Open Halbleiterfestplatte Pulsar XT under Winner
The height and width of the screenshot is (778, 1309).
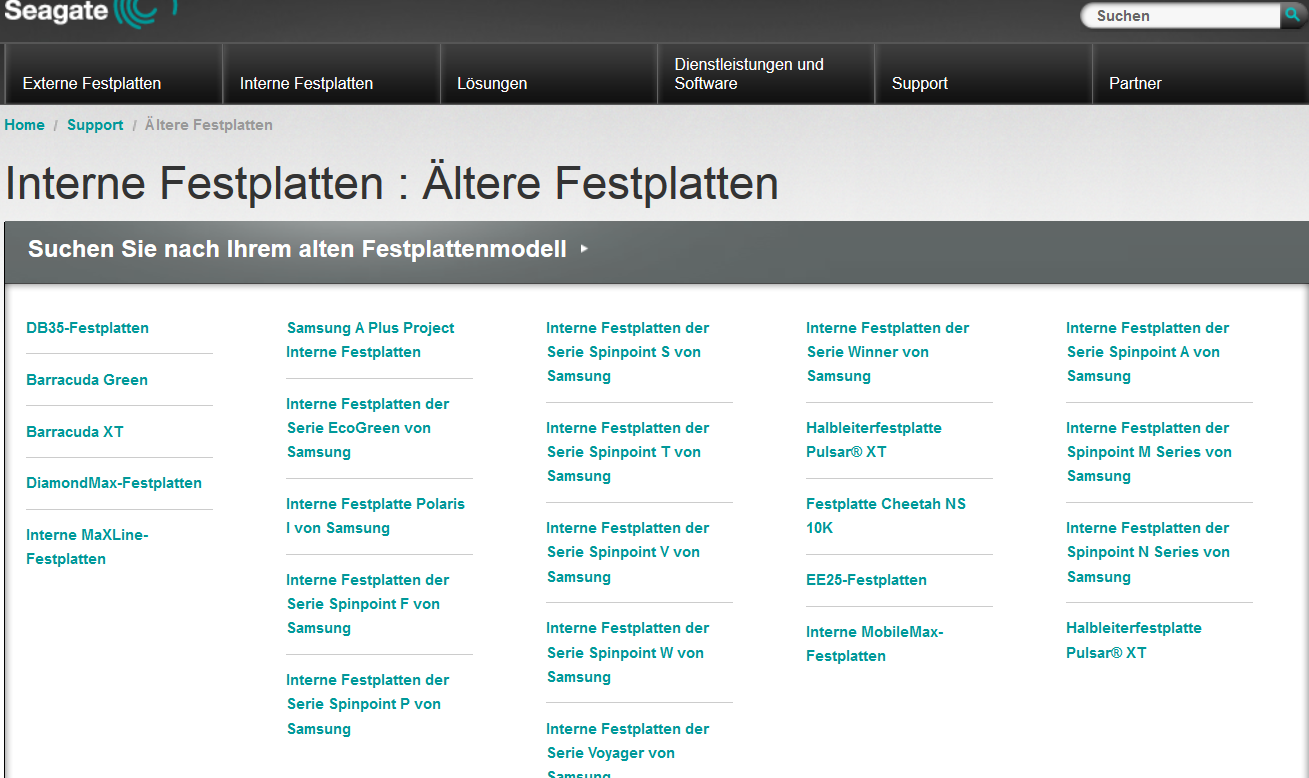[874, 440]
